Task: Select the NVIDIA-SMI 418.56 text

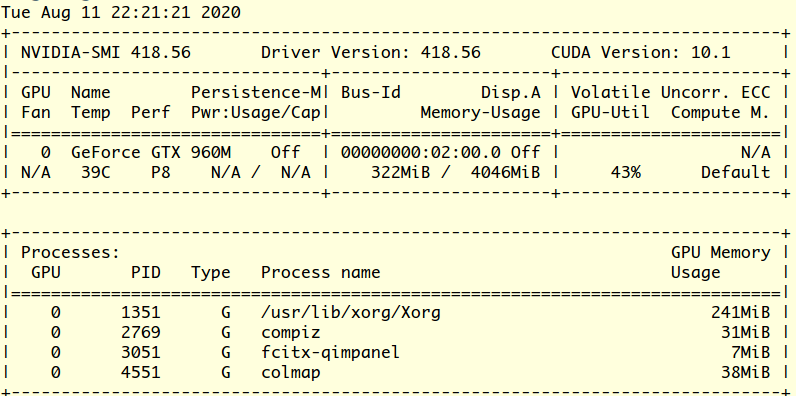Action: pos(106,52)
